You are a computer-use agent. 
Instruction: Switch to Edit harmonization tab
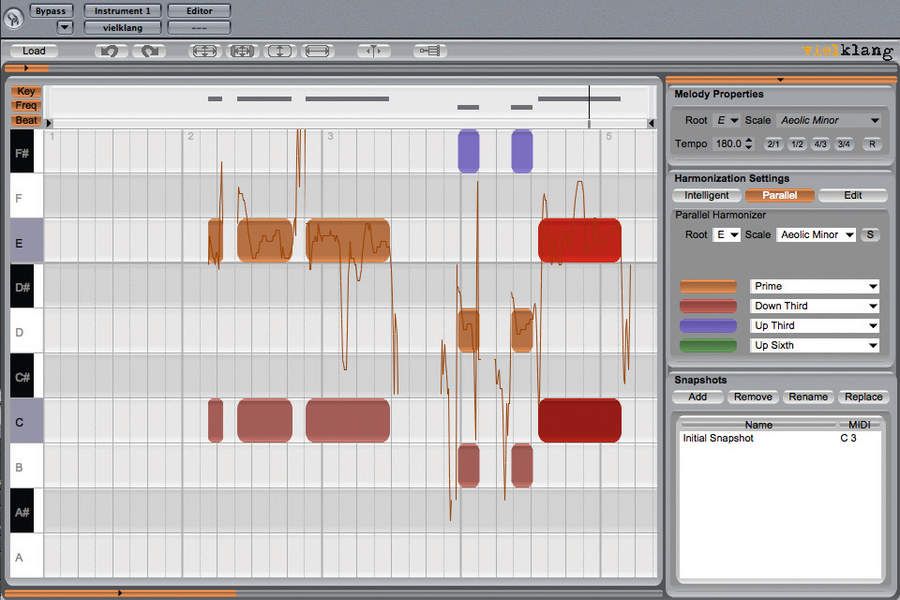tap(853, 195)
